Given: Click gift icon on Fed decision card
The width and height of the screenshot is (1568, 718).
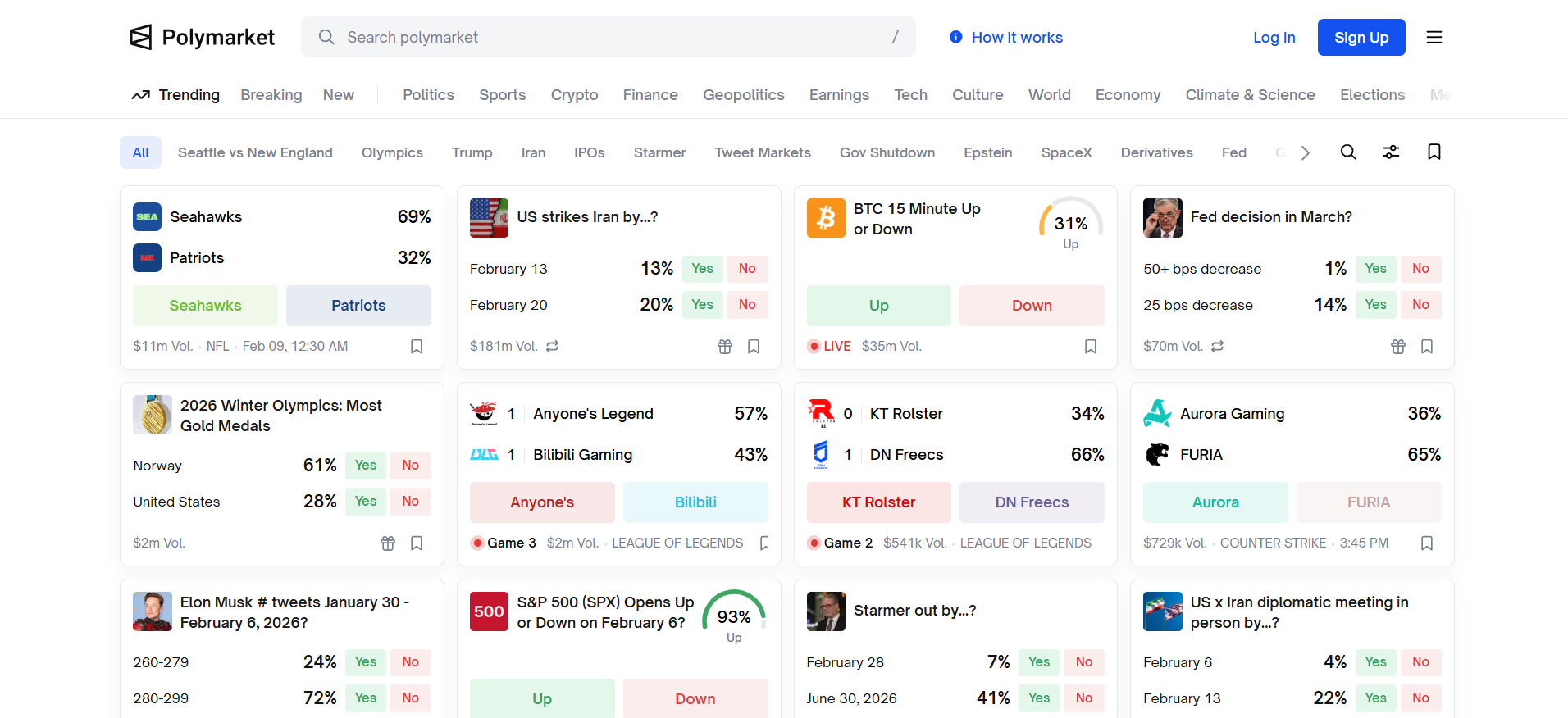Looking at the screenshot, I should tap(1398, 347).
